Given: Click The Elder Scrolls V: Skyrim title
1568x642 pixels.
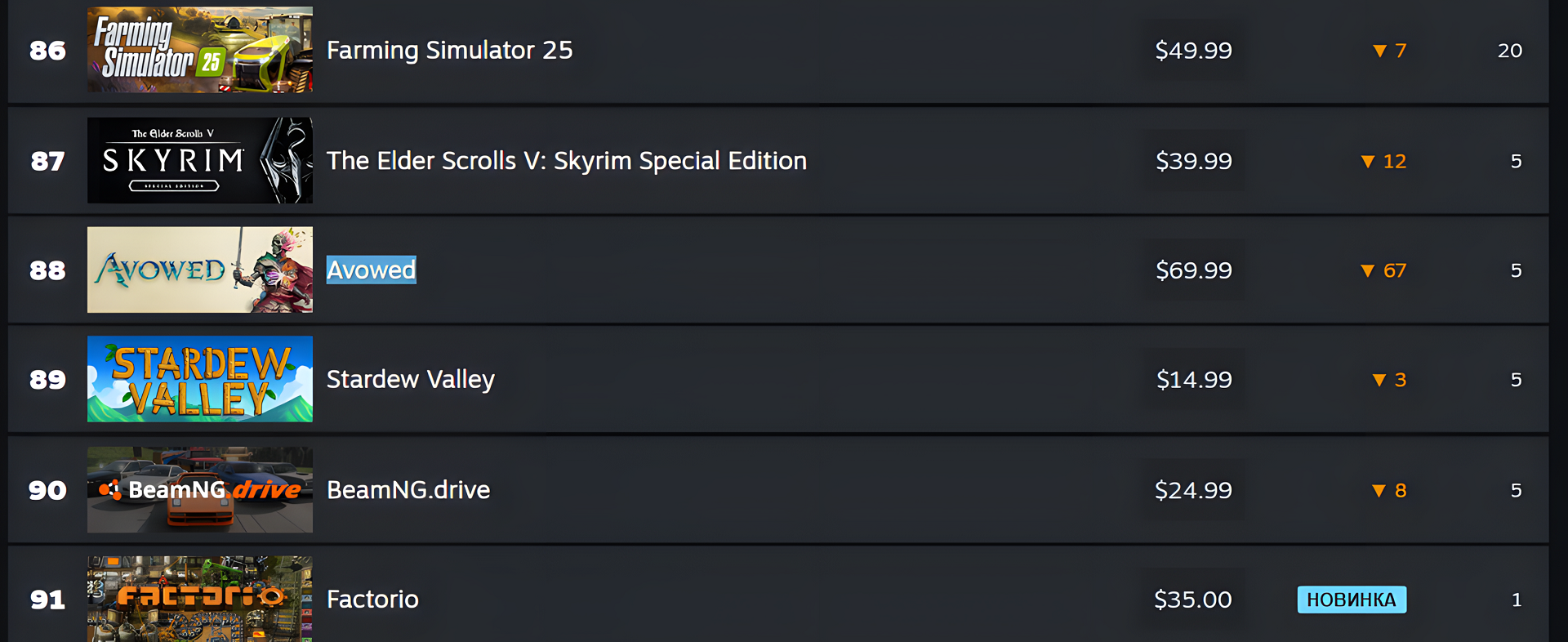Looking at the screenshot, I should point(566,161).
